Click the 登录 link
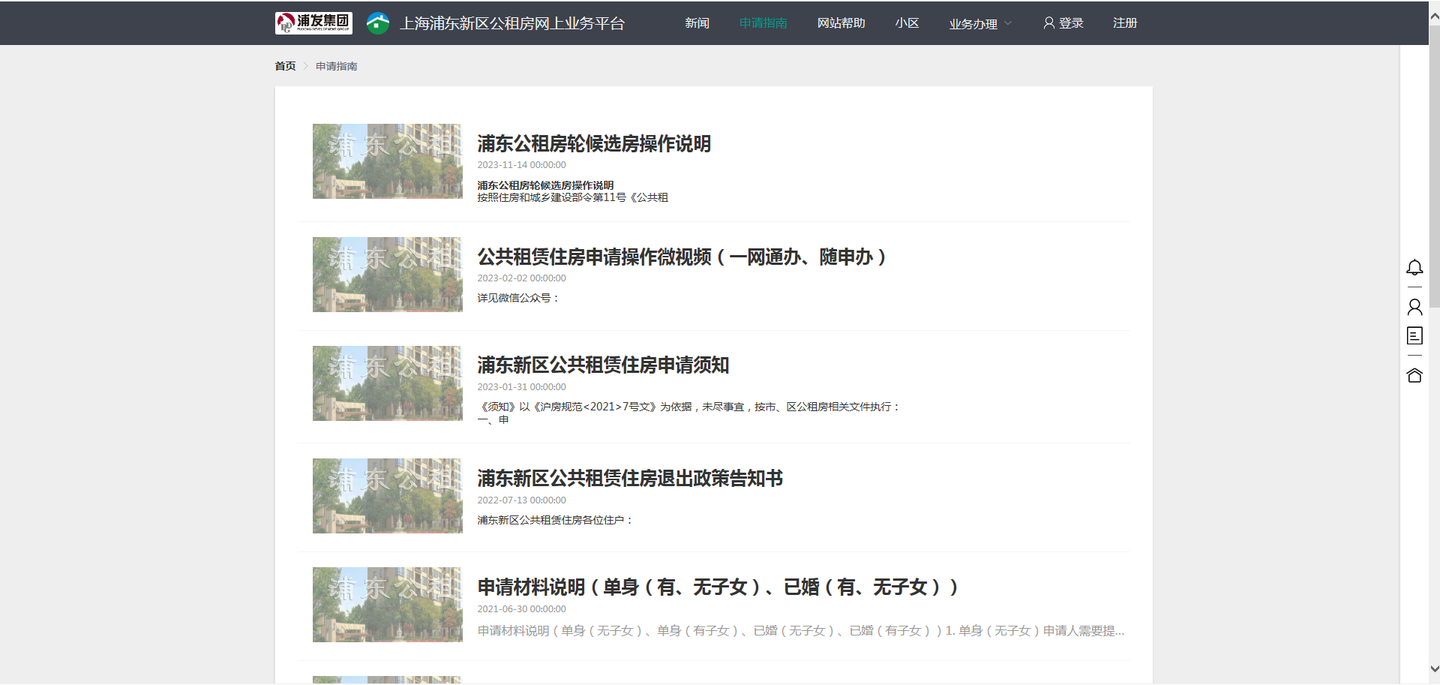The image size is (1440, 685). (x=1071, y=23)
